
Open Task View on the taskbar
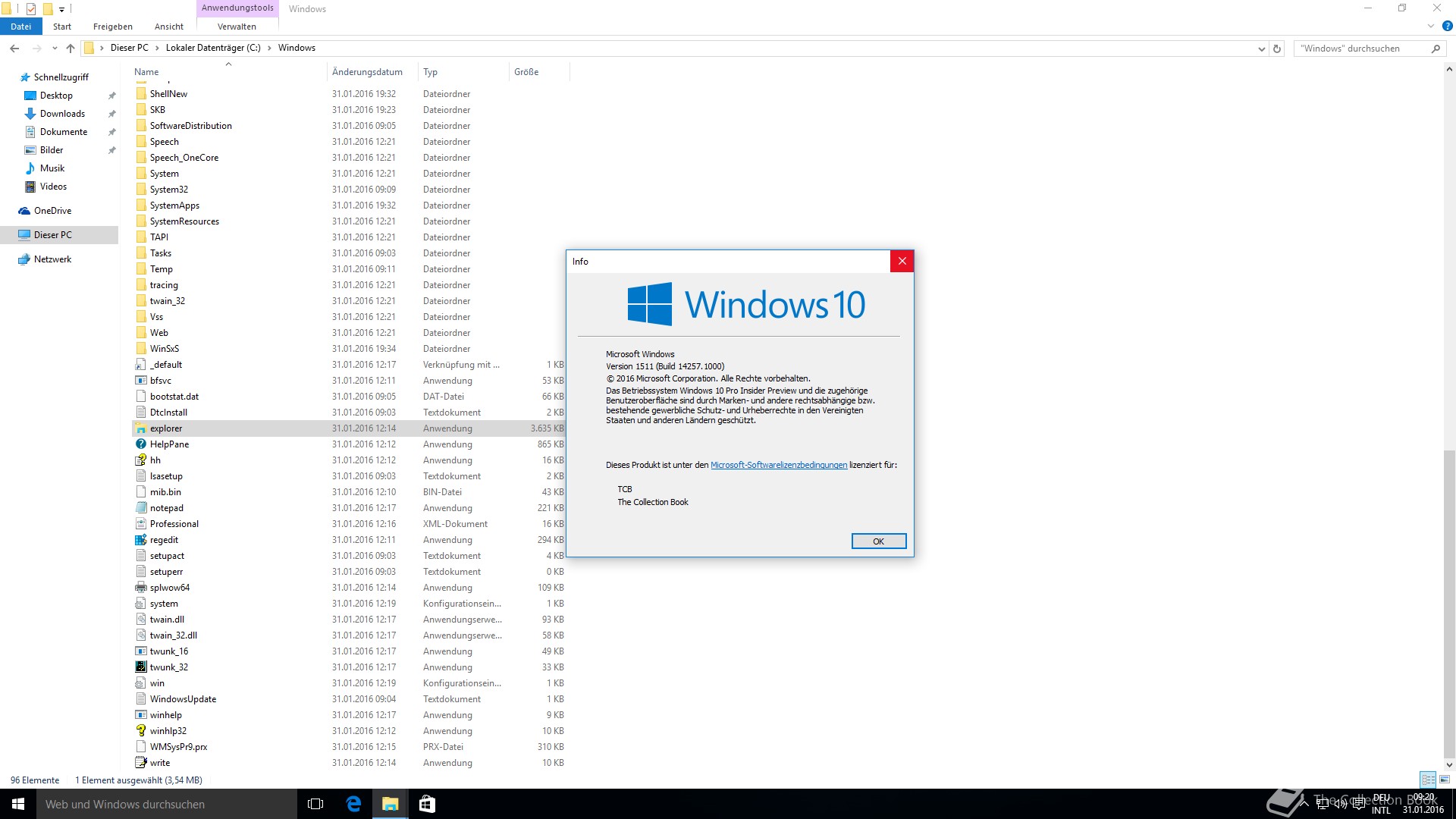pos(315,804)
